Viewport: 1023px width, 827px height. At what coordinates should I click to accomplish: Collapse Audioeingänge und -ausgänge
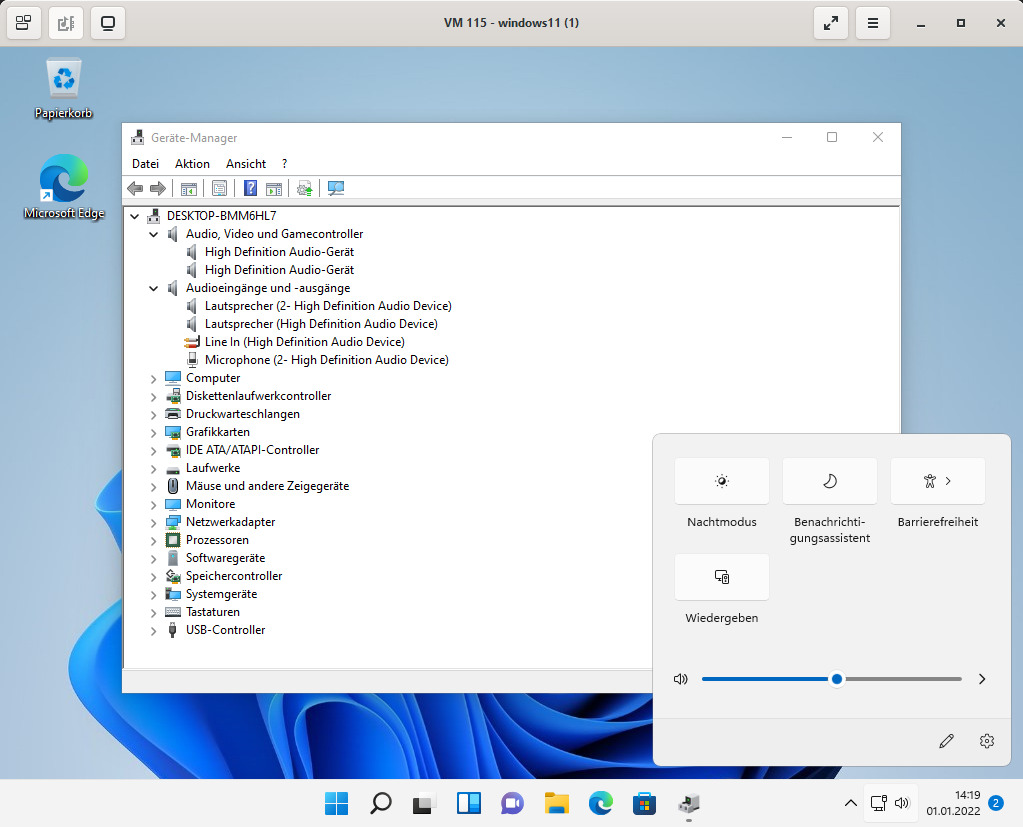pos(154,288)
